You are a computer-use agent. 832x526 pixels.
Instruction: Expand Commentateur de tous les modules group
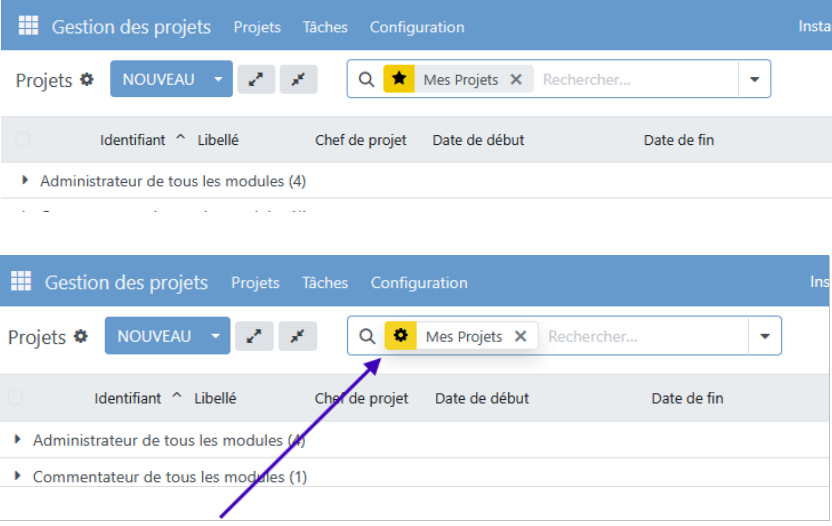click(18, 476)
